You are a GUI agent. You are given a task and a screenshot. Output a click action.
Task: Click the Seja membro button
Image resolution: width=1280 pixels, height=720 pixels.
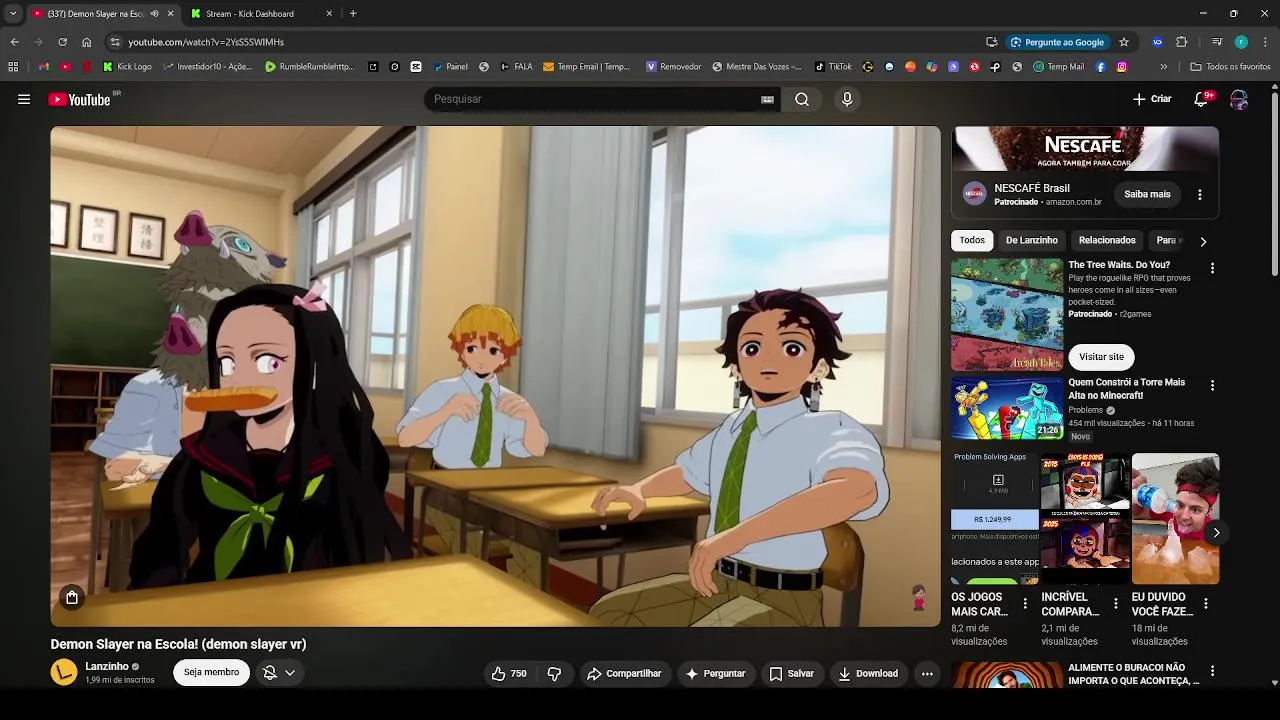pos(211,672)
